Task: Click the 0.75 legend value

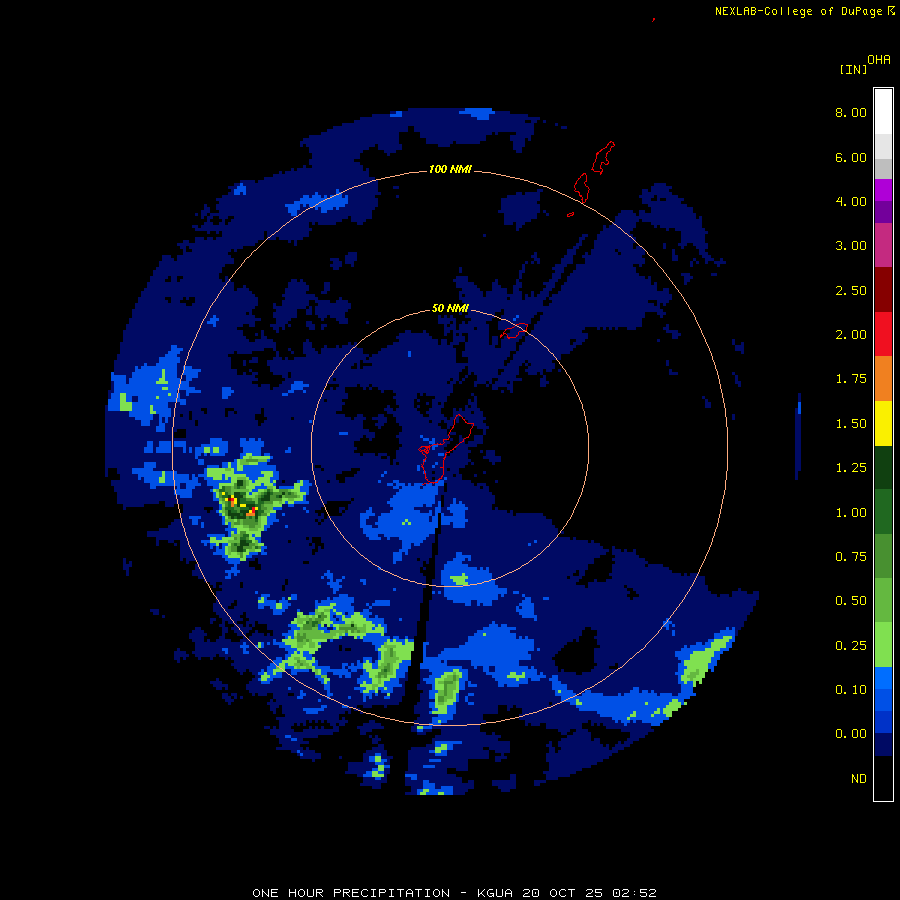Action: tap(851, 557)
